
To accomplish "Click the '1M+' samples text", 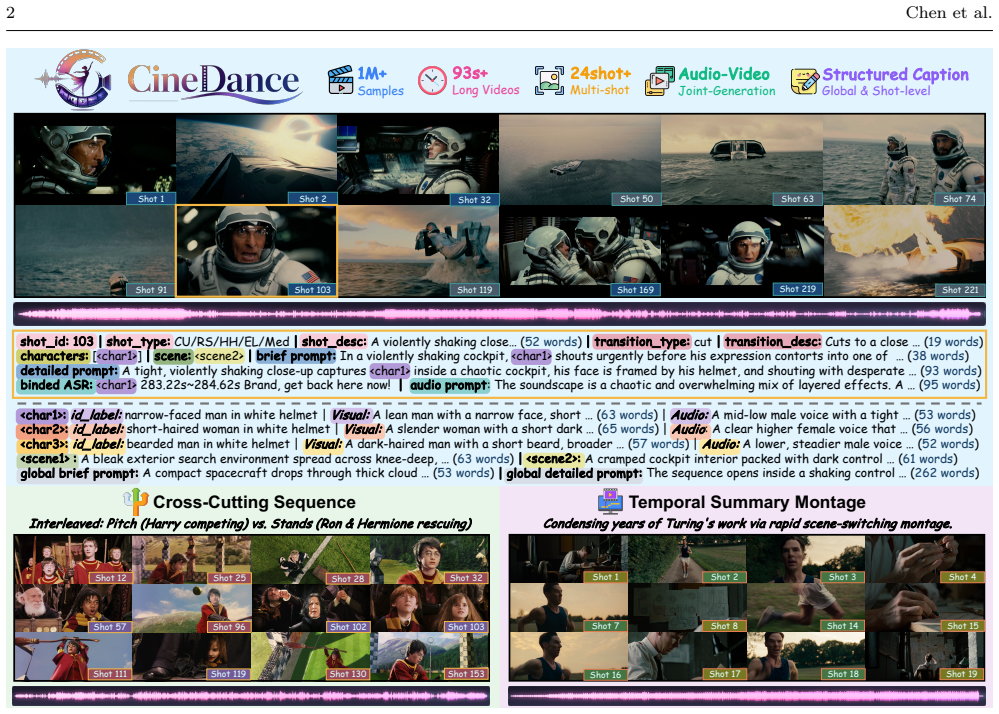I will pos(372,74).
